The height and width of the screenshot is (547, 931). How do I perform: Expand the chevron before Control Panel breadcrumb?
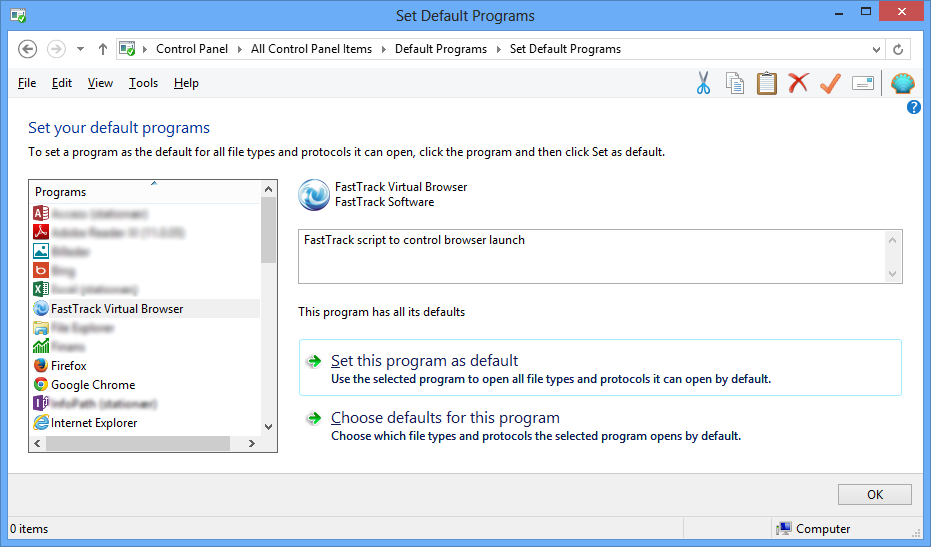[x=144, y=49]
